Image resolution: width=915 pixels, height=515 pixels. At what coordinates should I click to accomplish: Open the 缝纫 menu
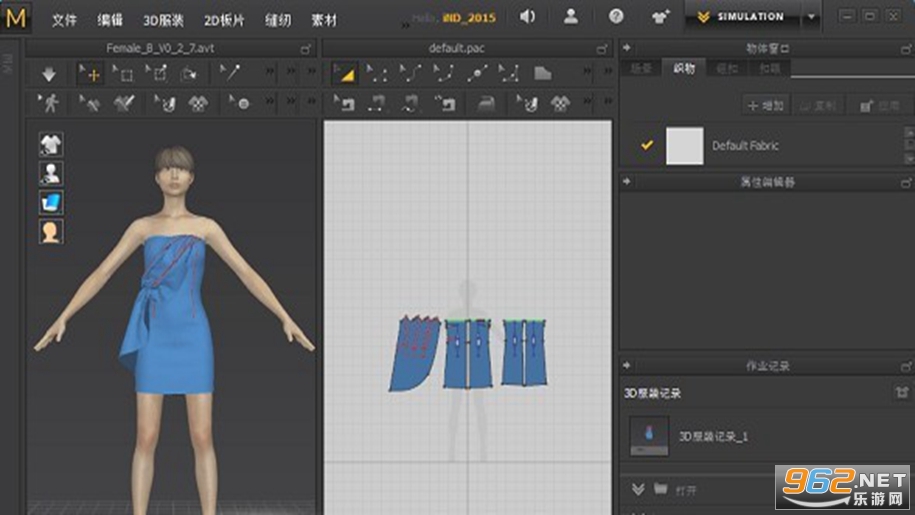click(x=278, y=20)
